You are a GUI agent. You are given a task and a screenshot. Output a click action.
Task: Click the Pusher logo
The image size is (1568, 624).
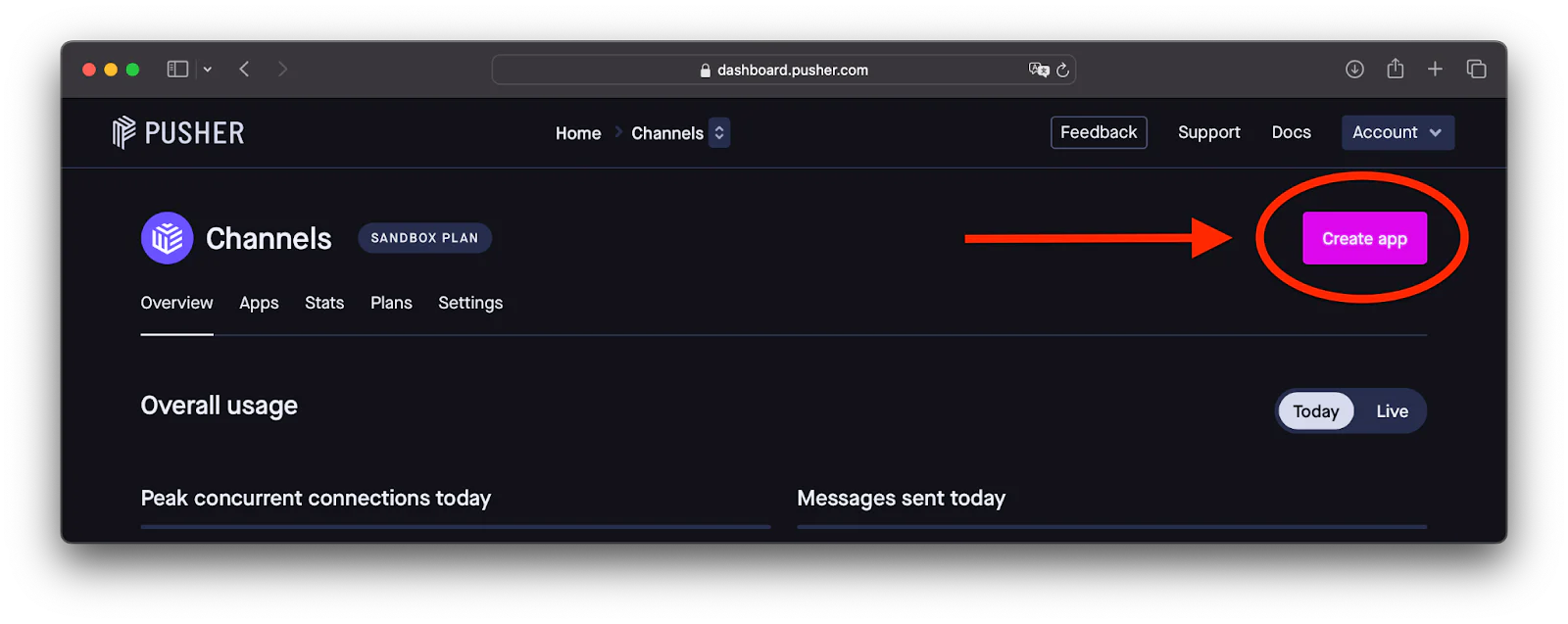click(178, 132)
